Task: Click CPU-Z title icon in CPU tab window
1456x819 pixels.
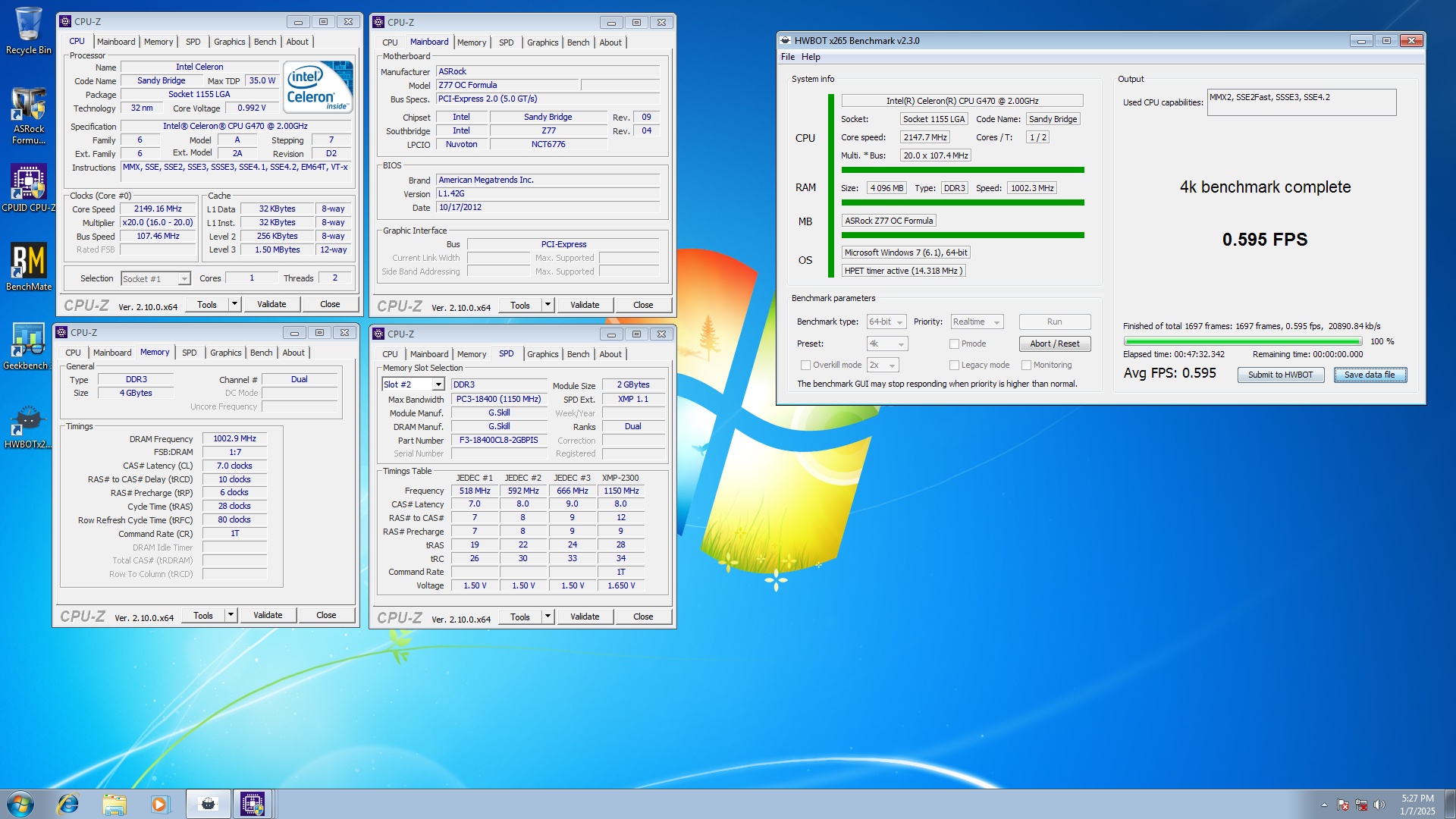Action: 65,22
